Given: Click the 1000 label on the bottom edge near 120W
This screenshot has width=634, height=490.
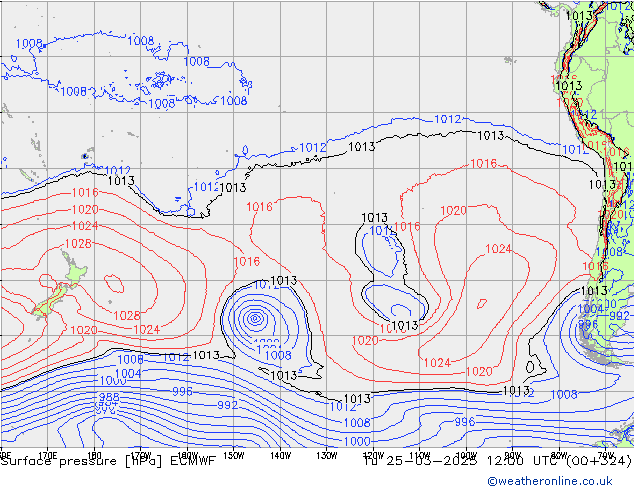Looking at the screenshot, I should (357, 441).
